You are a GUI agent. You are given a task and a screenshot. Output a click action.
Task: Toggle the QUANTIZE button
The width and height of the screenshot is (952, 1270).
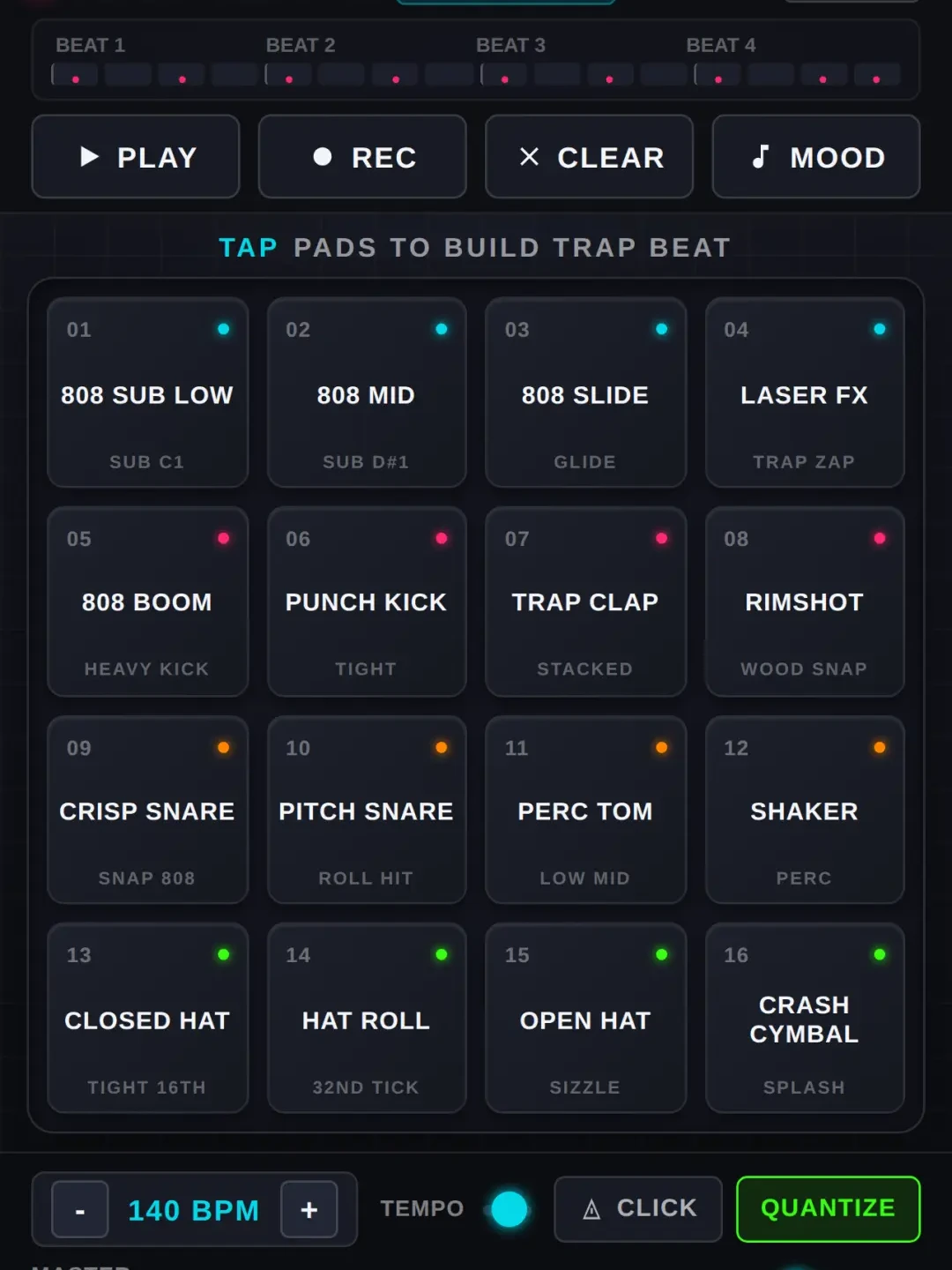click(829, 1208)
